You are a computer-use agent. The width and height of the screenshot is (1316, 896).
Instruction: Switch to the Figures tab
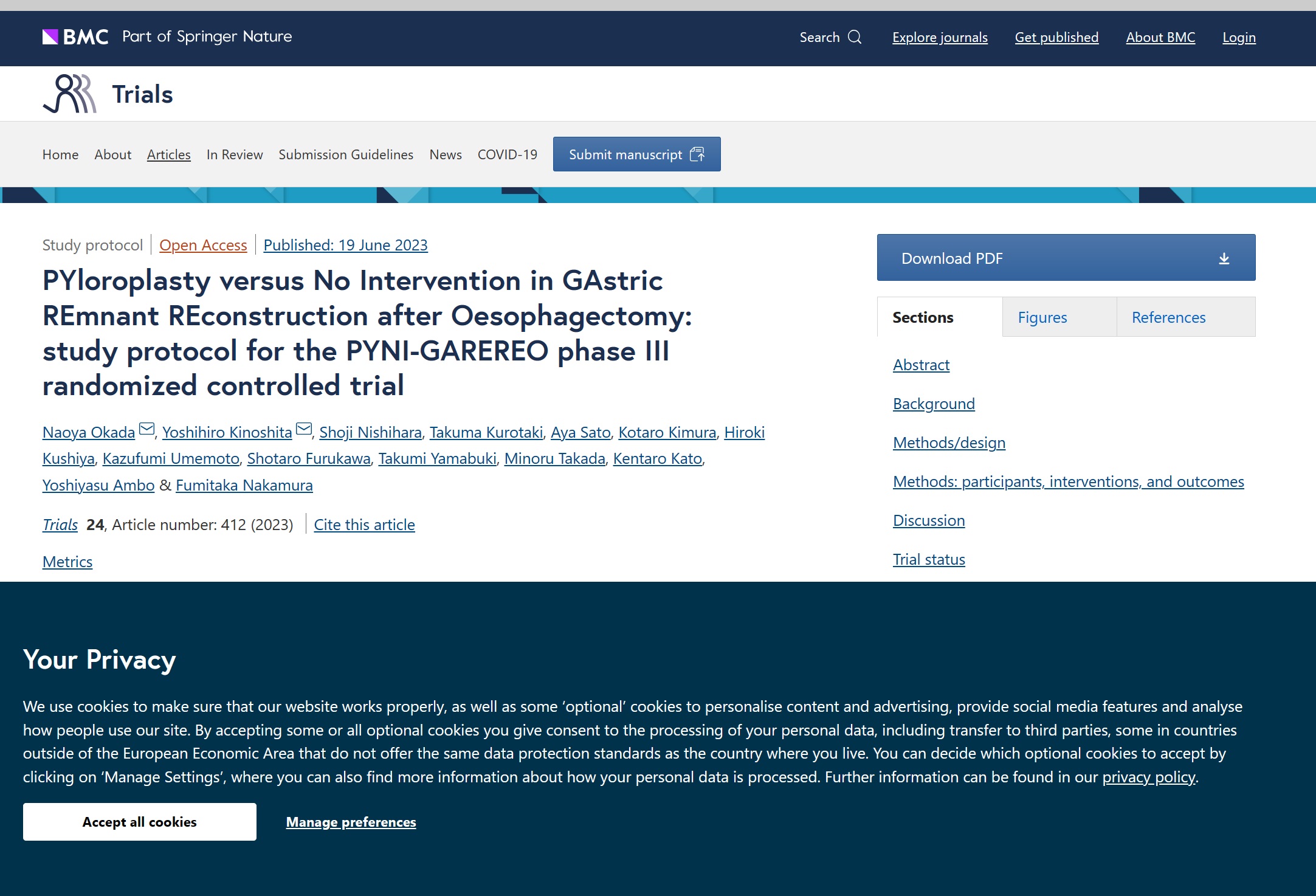(1042, 317)
